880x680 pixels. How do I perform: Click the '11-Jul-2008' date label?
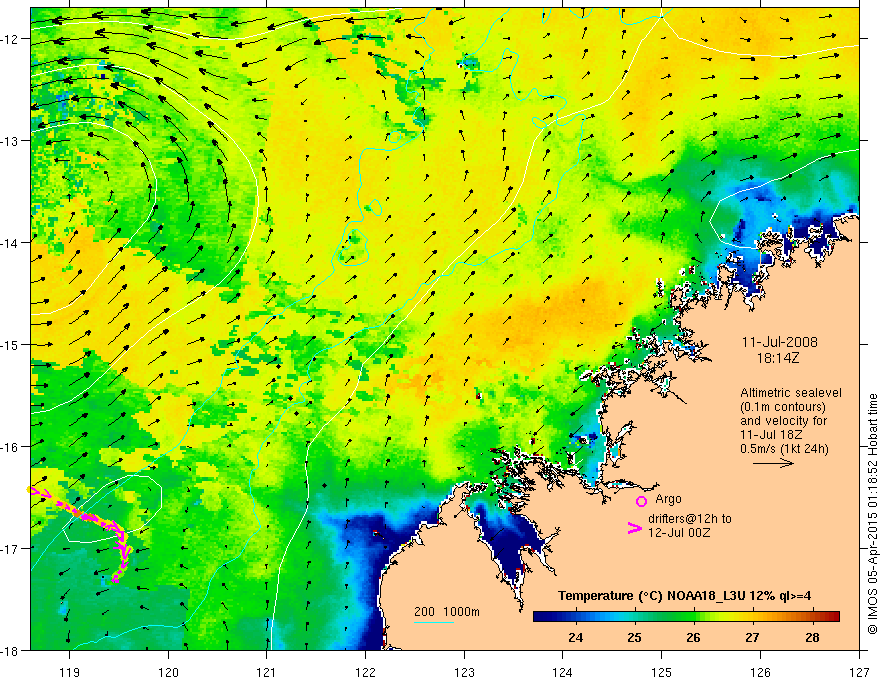coord(780,342)
